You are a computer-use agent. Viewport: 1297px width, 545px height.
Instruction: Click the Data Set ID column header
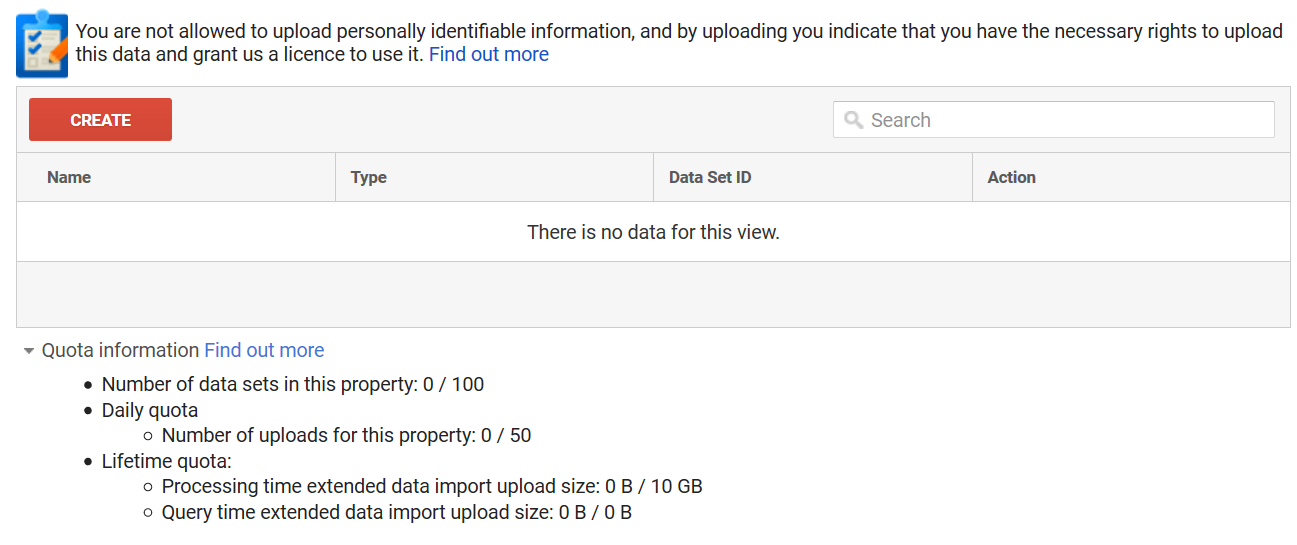coord(710,177)
